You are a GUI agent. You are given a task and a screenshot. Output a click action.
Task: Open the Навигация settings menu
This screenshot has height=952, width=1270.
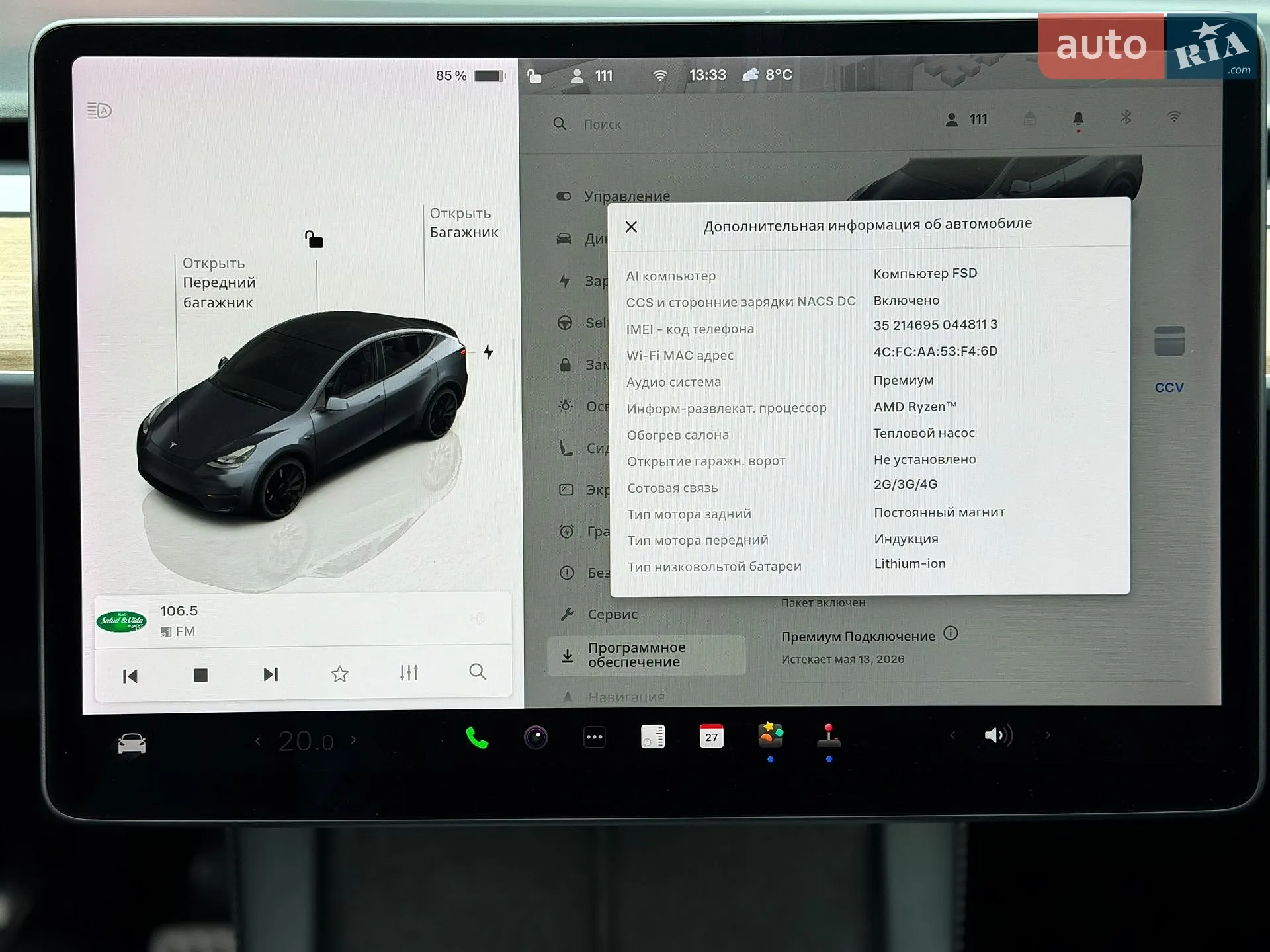click(613, 696)
